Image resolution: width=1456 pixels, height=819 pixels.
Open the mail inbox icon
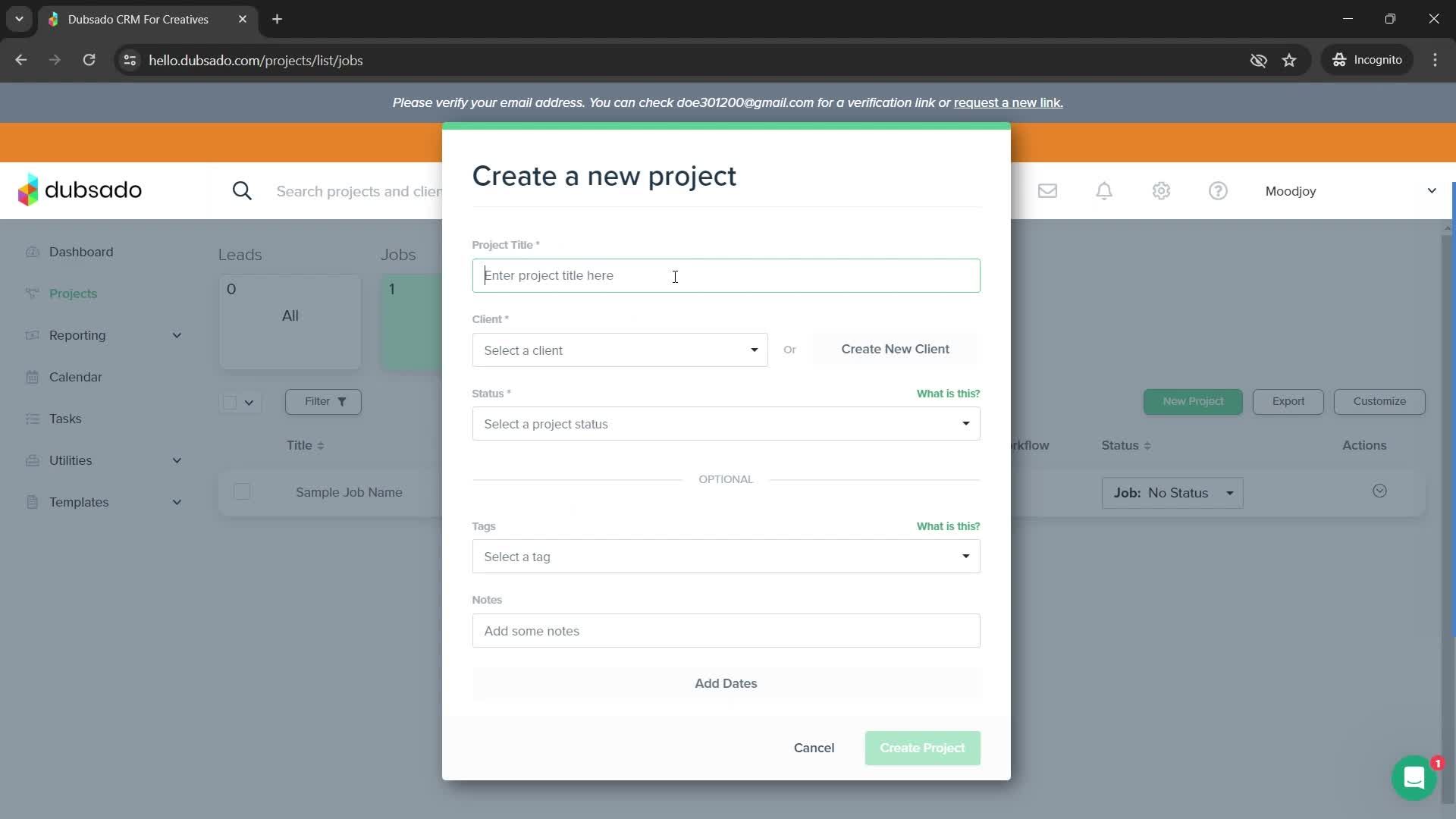pyautogui.click(x=1047, y=191)
